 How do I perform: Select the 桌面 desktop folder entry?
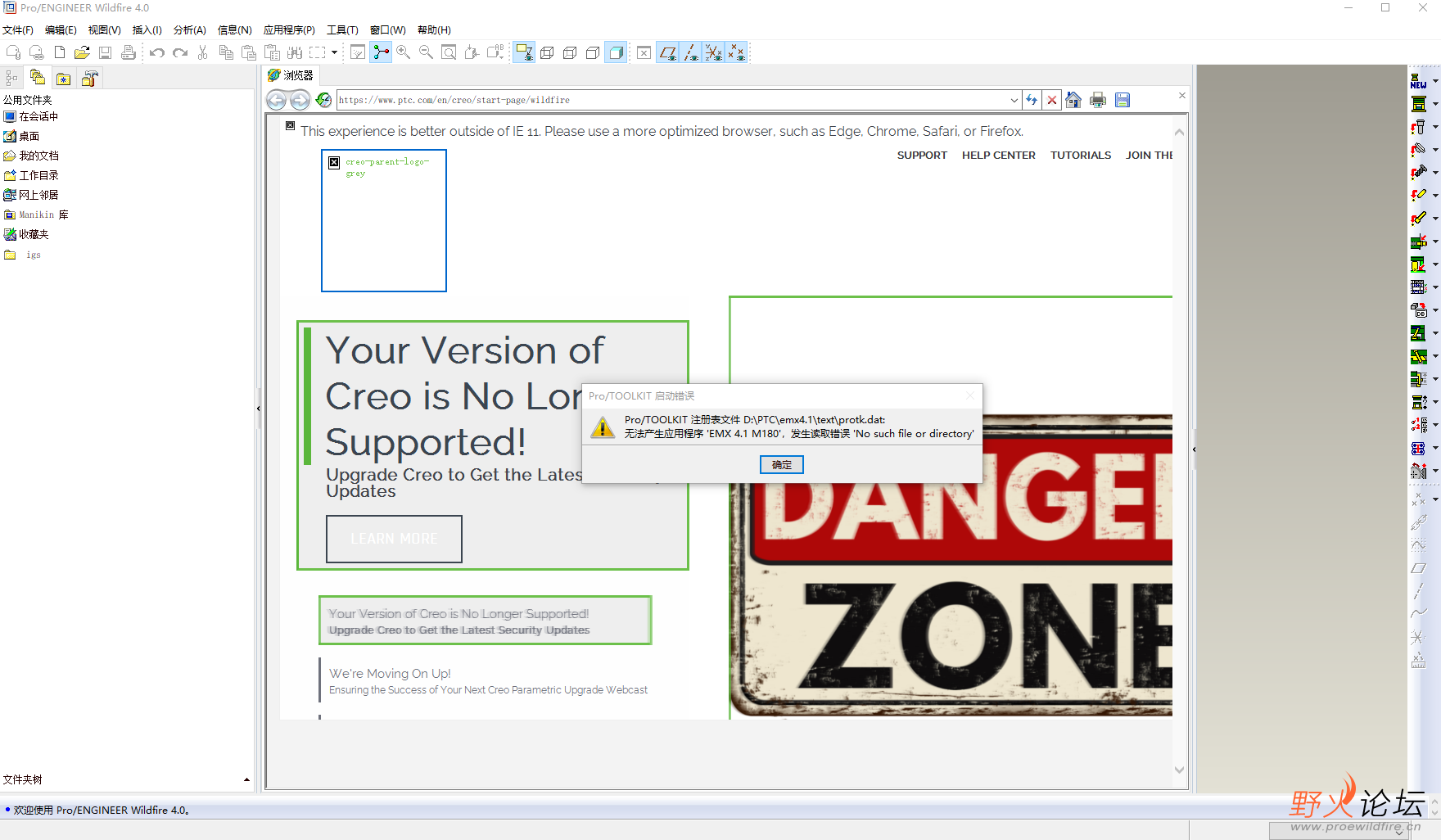pyautogui.click(x=21, y=136)
